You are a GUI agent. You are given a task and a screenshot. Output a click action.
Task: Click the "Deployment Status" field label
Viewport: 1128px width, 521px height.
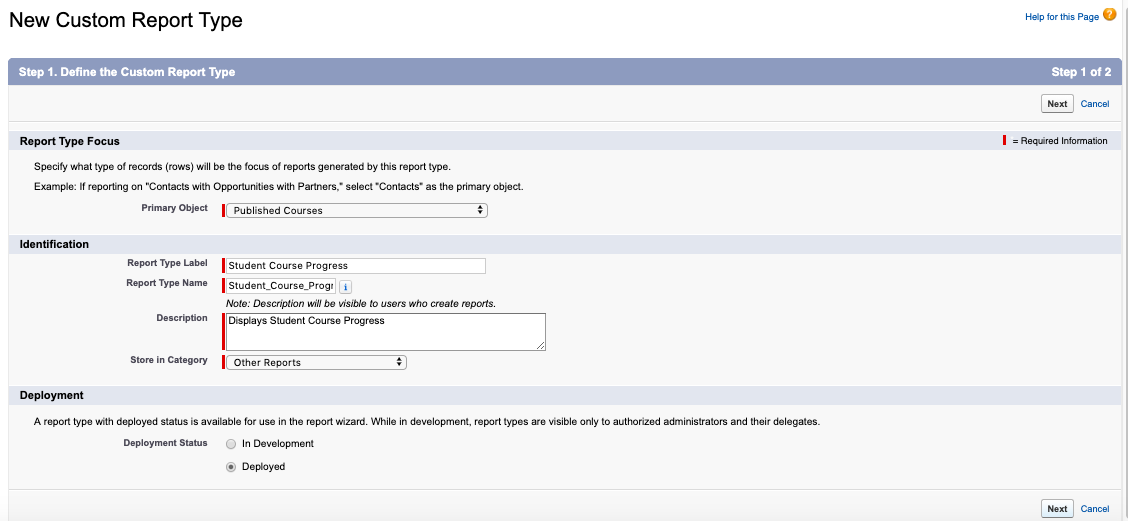[x=165, y=442]
